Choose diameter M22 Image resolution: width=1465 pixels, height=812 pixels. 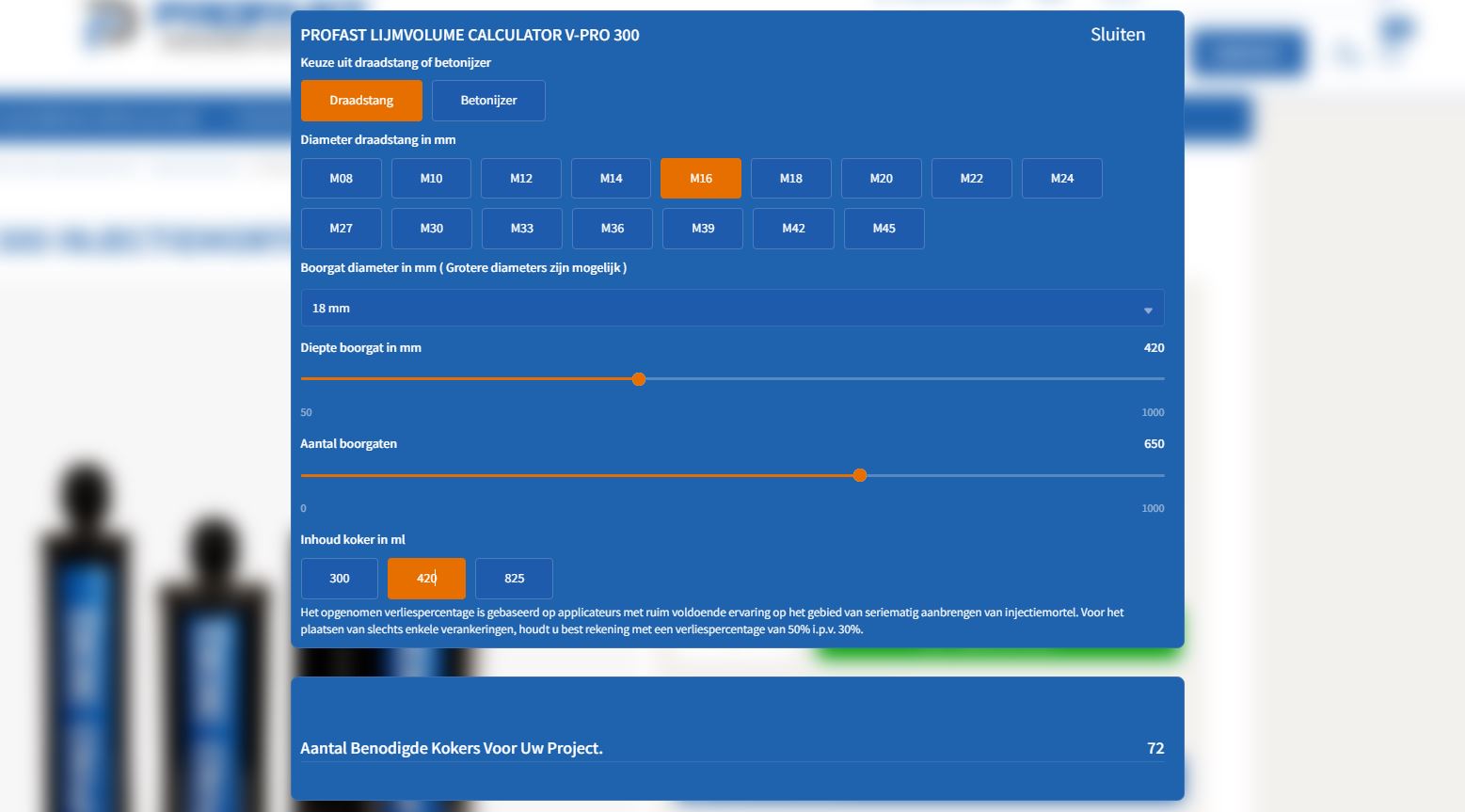coord(972,179)
